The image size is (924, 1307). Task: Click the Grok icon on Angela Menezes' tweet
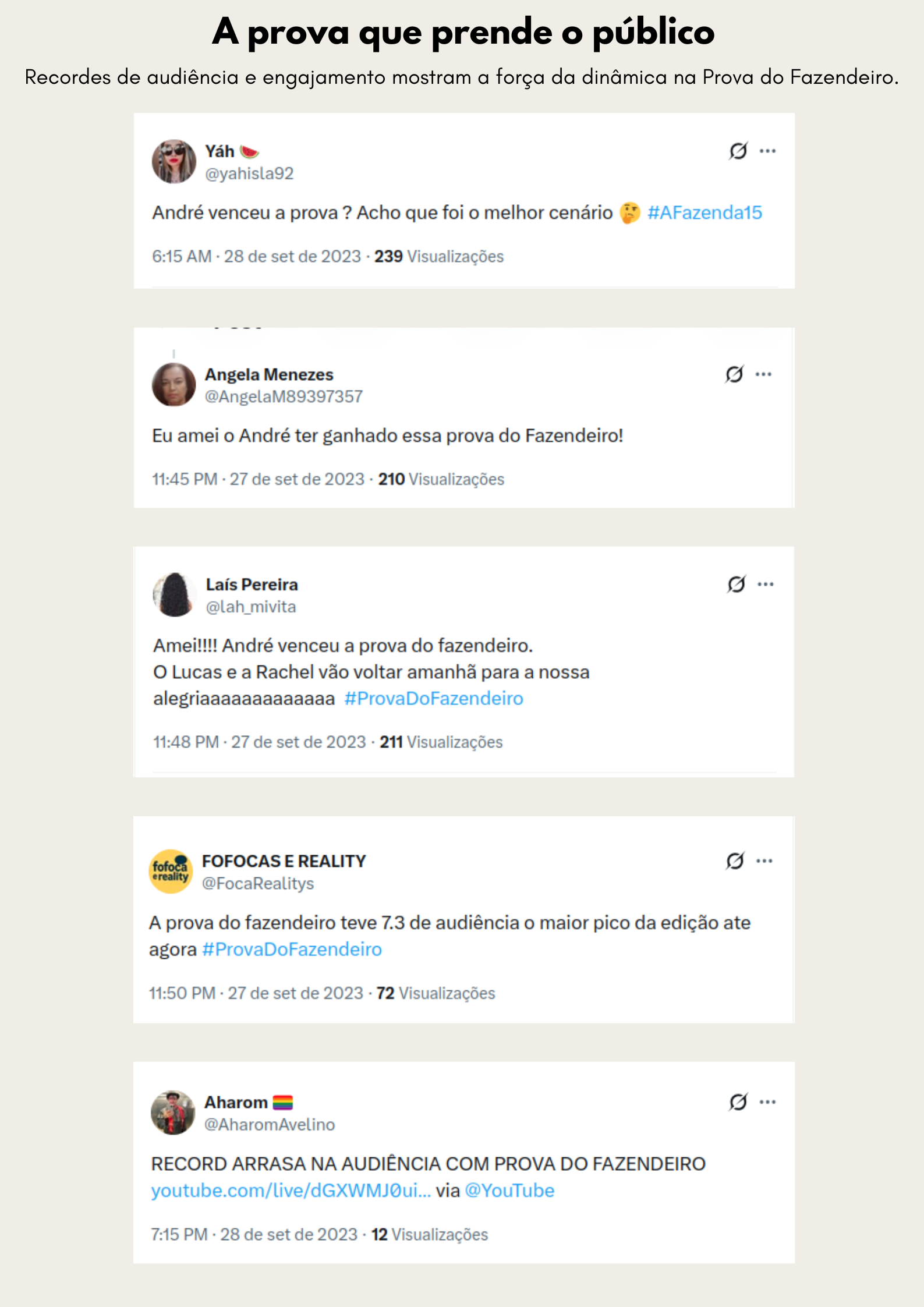pos(734,374)
